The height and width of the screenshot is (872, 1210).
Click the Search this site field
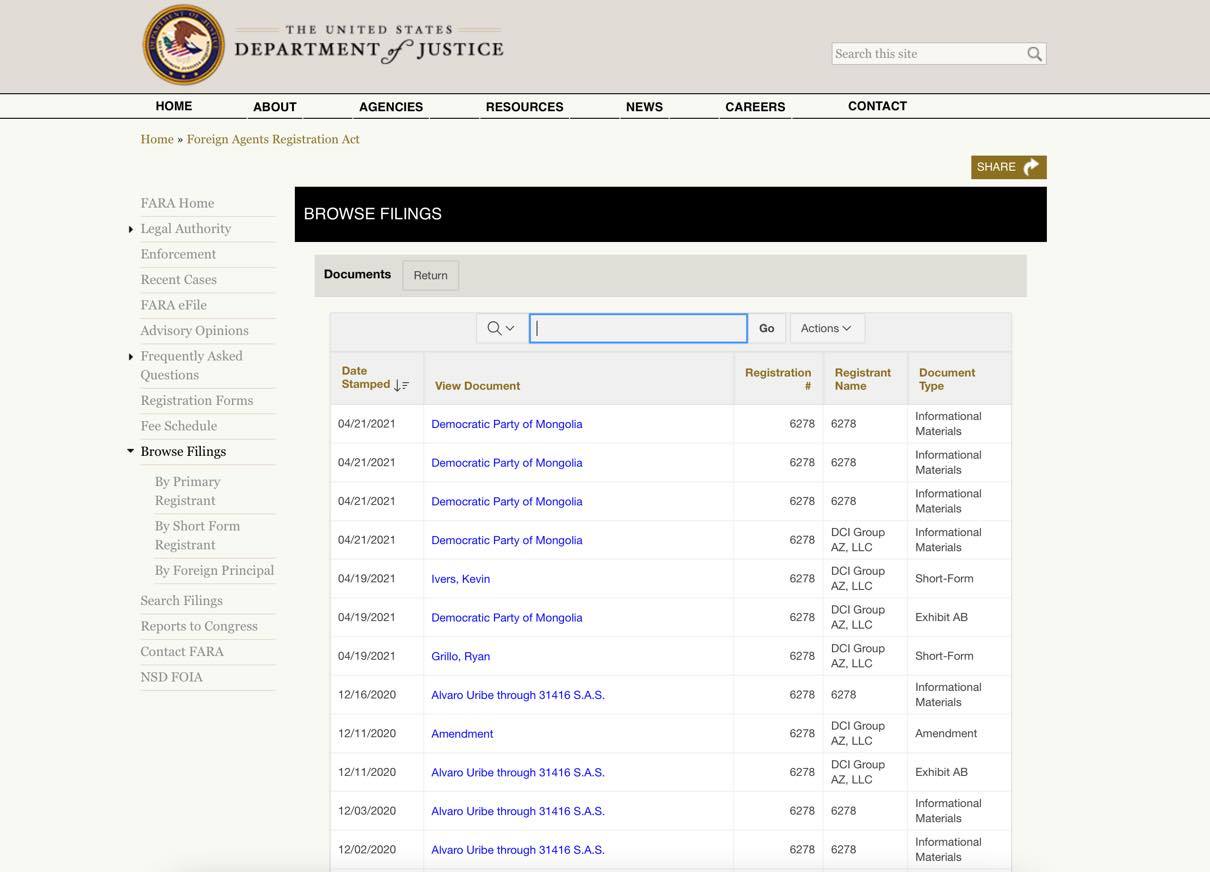927,54
